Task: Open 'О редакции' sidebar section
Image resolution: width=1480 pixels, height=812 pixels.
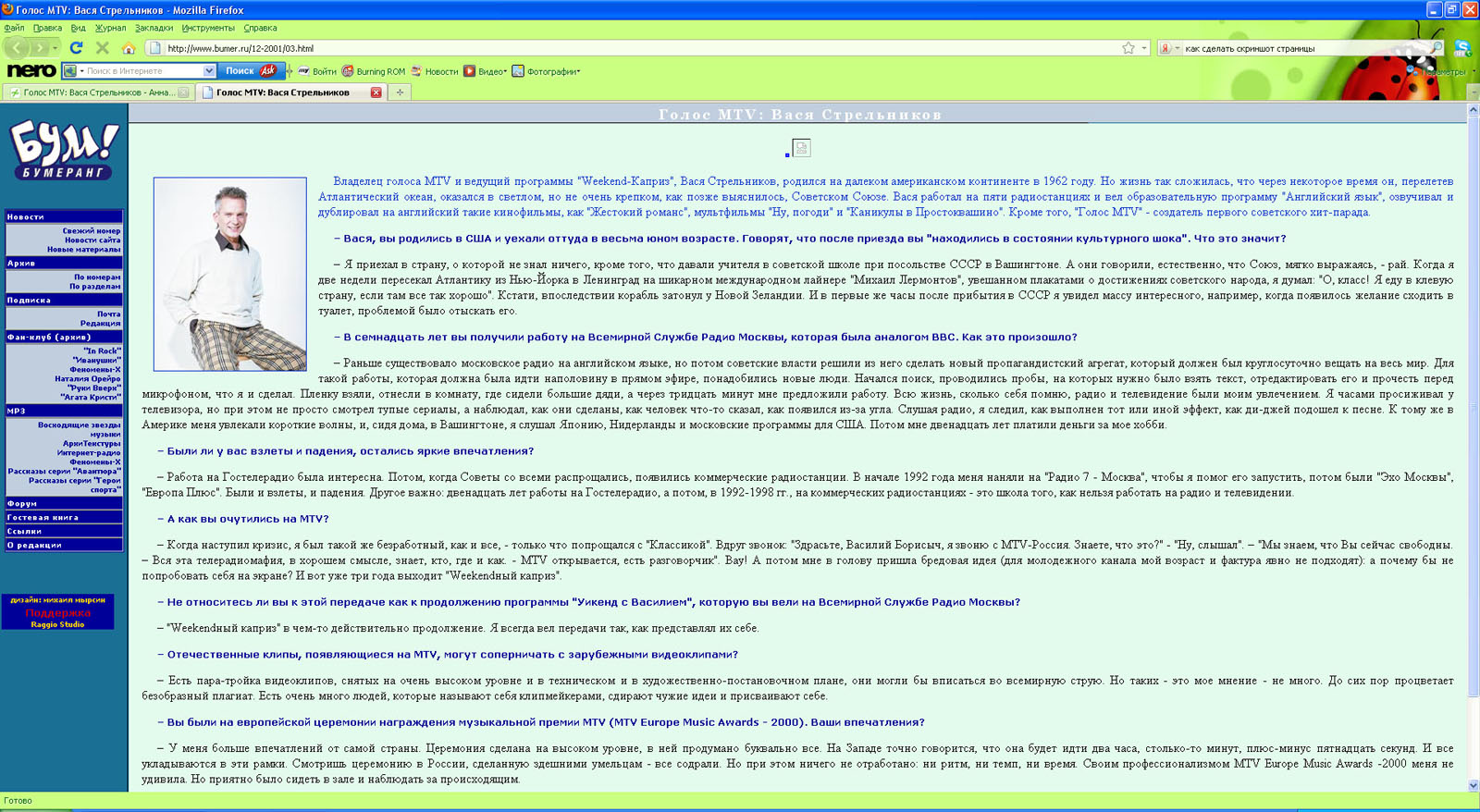Action: [64, 546]
